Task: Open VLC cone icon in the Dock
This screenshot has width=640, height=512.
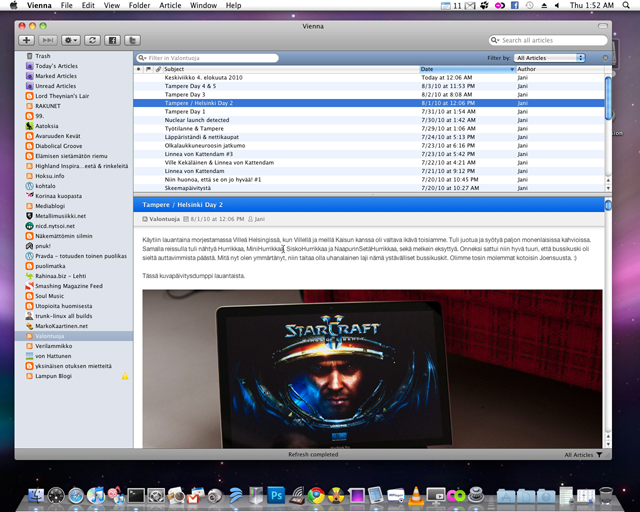Action: (416, 495)
